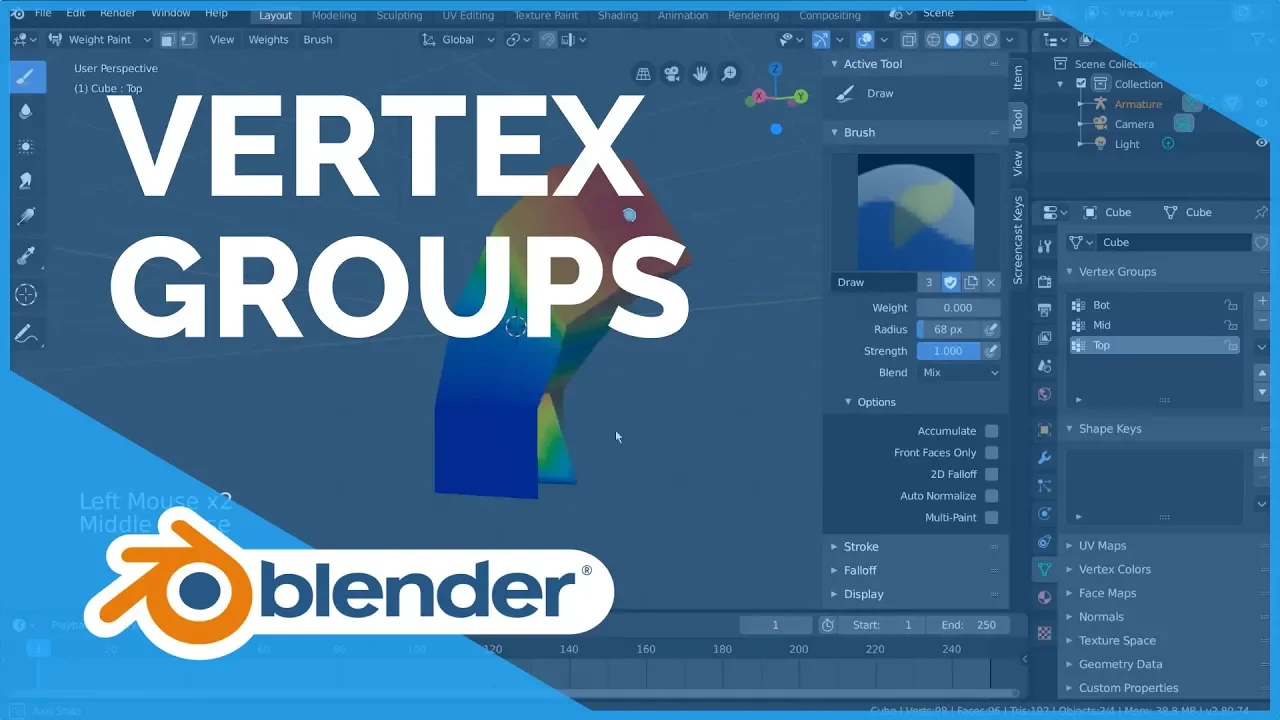
Task: Unlink the Draw brush with X
Action: point(991,283)
